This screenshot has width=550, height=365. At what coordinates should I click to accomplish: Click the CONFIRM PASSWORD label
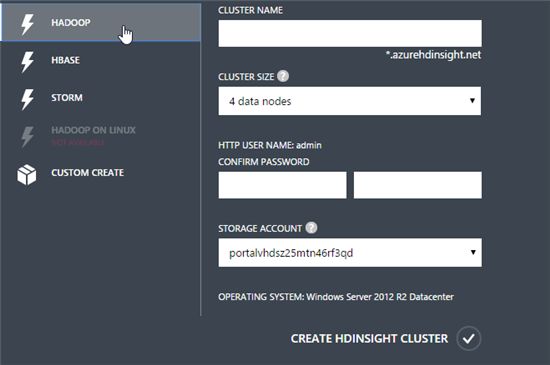tap(264, 162)
